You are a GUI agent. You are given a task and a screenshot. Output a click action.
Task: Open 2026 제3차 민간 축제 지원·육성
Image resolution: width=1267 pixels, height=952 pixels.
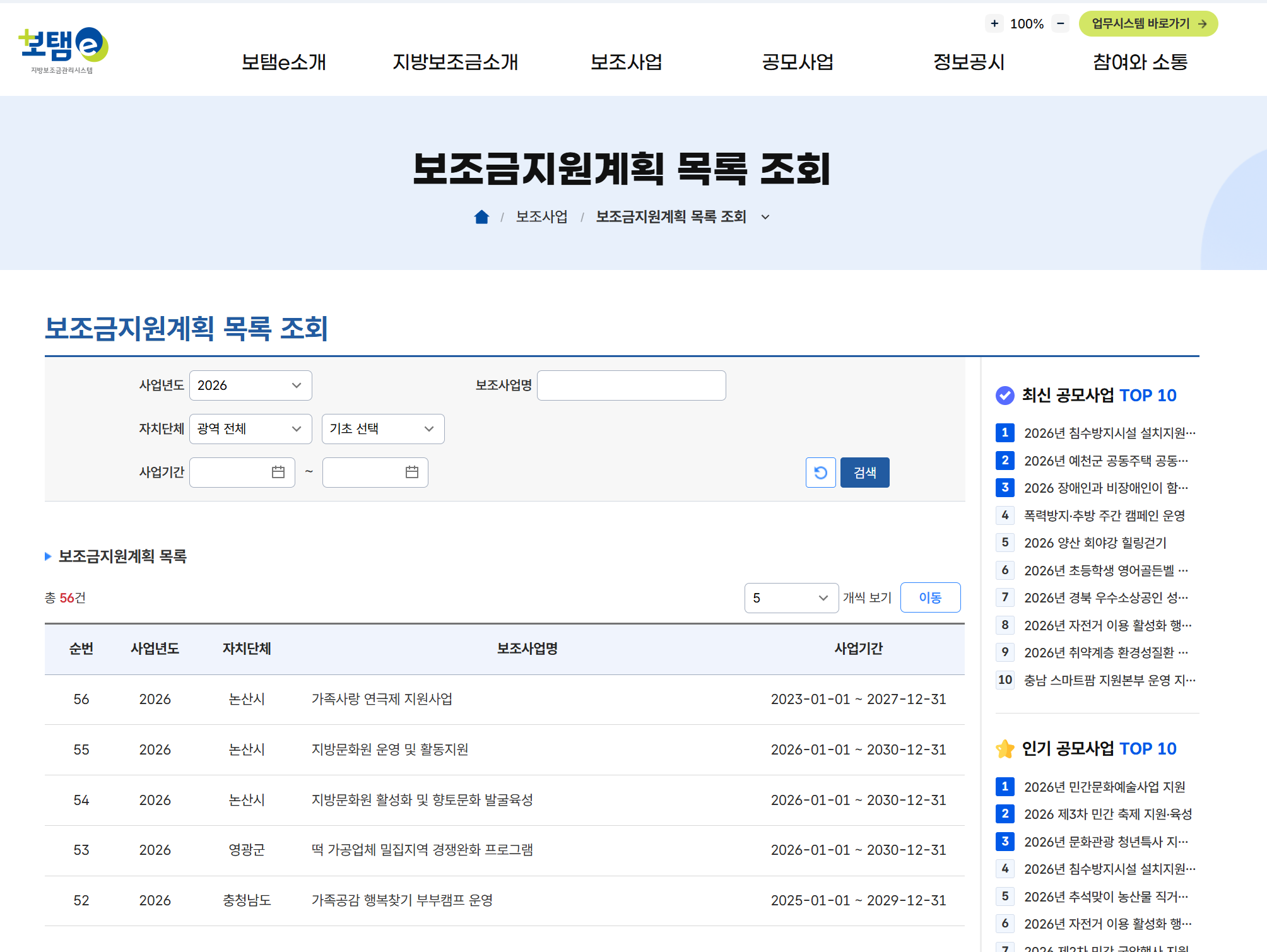[x=1108, y=814]
